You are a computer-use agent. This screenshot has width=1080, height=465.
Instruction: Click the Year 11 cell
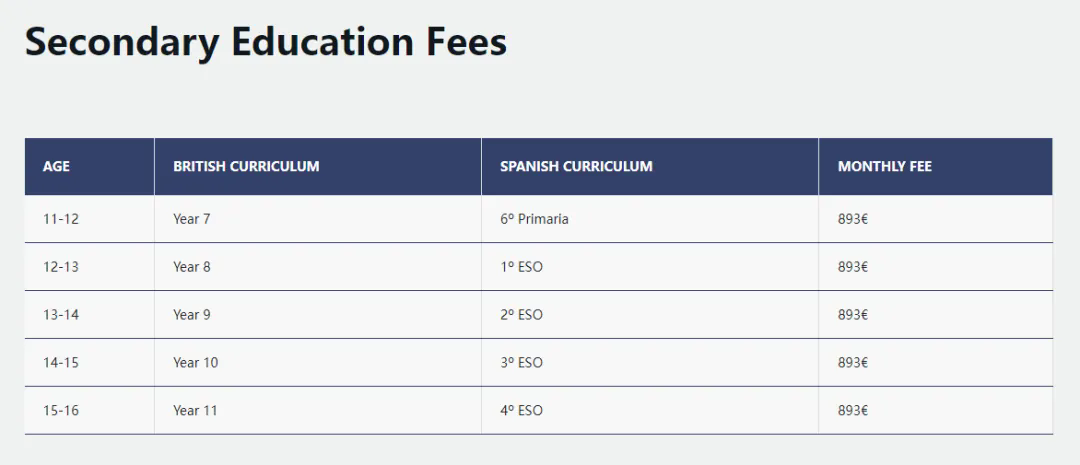point(318,411)
